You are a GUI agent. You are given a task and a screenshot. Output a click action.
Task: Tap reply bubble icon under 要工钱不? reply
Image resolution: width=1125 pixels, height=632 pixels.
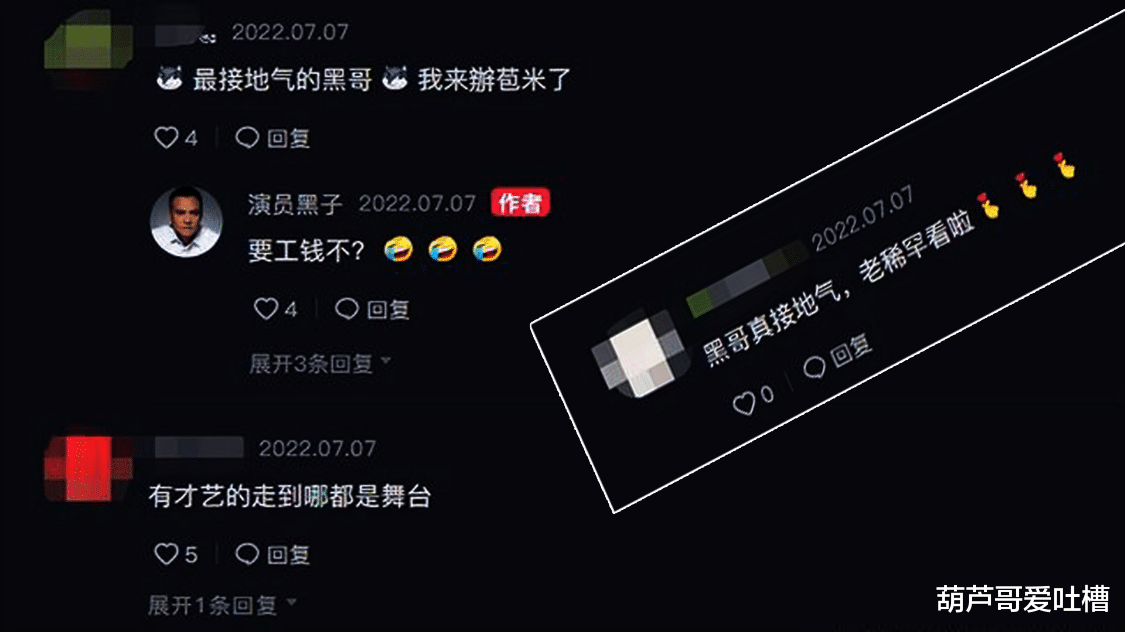click(347, 309)
